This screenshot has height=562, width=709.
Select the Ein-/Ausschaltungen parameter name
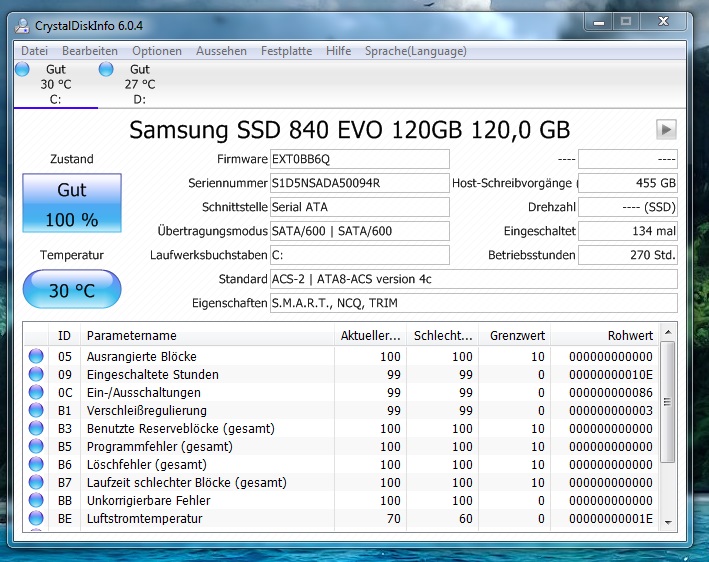click(144, 392)
